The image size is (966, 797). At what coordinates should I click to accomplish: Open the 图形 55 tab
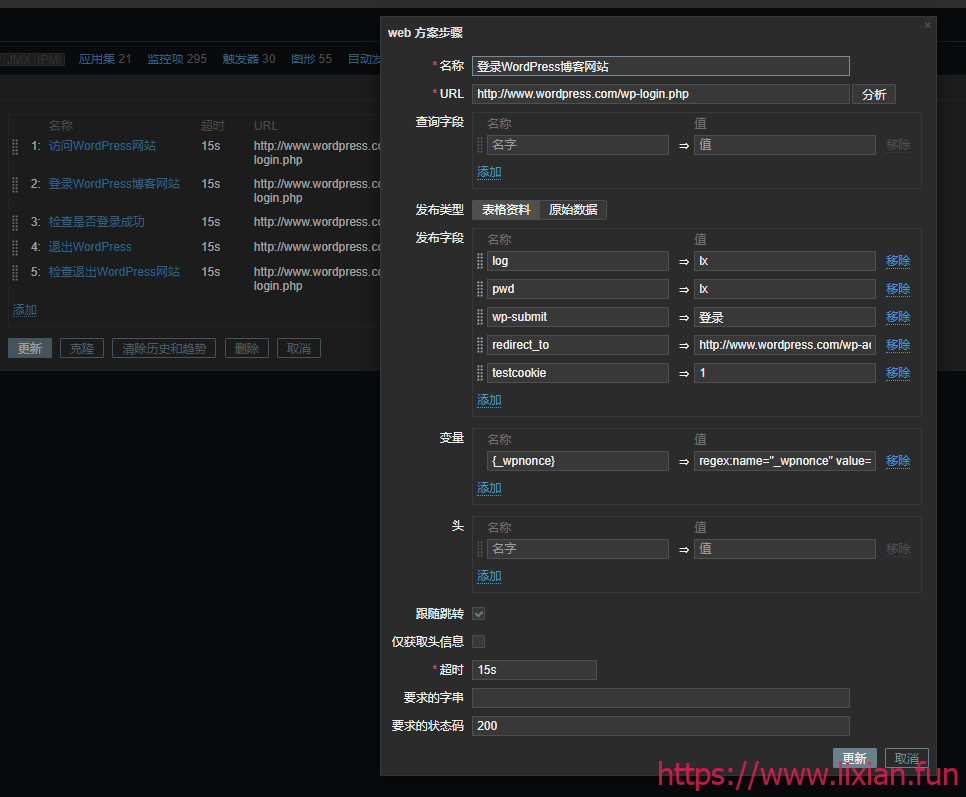[311, 59]
